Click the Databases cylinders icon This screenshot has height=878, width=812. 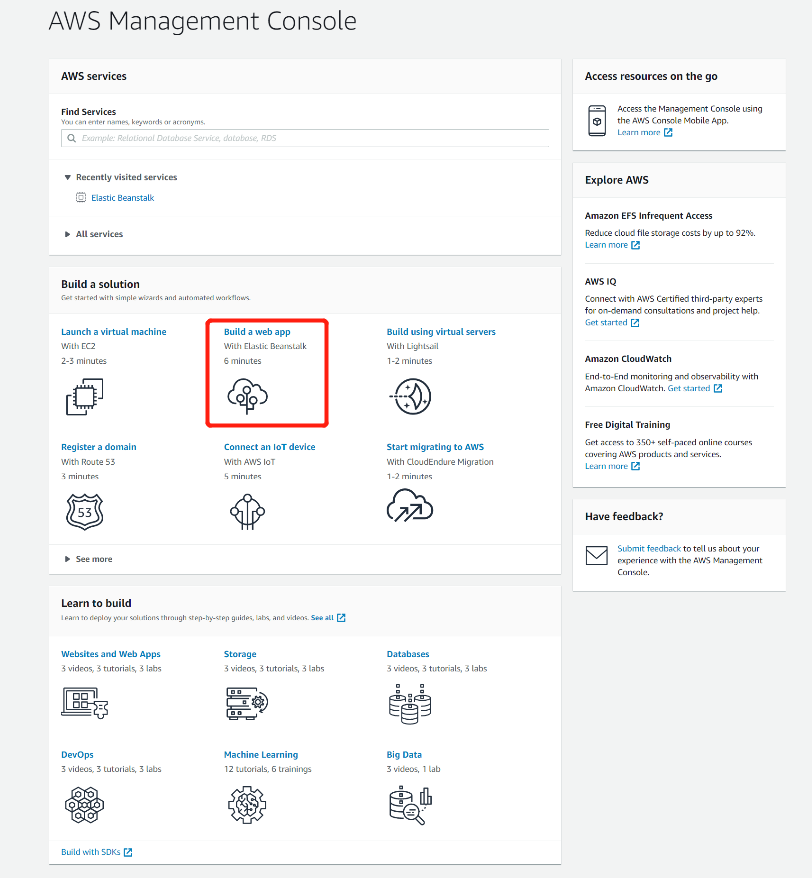(x=410, y=703)
